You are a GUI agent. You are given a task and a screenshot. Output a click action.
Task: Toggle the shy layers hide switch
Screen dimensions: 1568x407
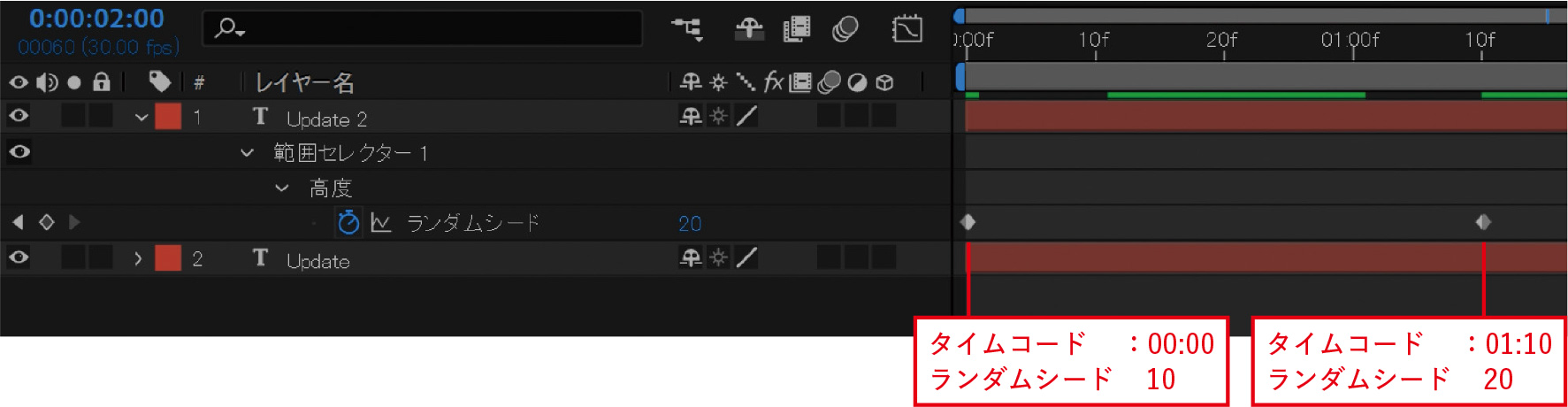point(749,29)
